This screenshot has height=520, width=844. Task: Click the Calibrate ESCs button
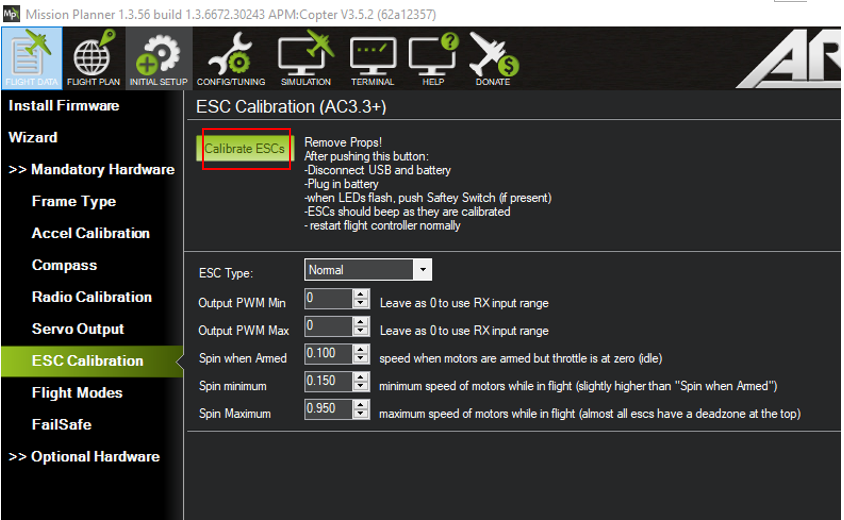pos(245,149)
